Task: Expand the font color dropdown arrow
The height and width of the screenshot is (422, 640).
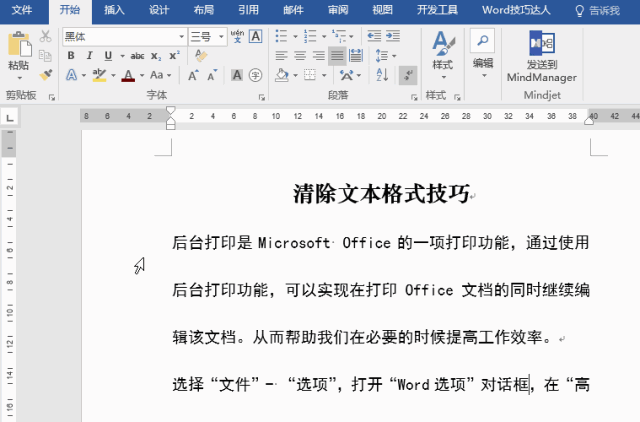Action: pos(142,76)
